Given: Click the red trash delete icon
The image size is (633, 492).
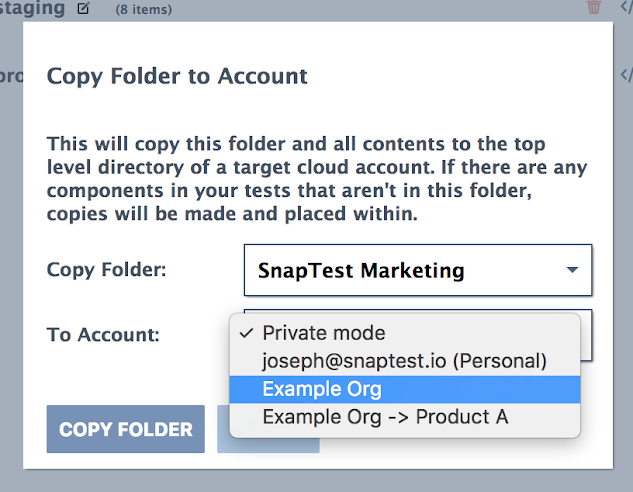Looking at the screenshot, I should coord(594,6).
